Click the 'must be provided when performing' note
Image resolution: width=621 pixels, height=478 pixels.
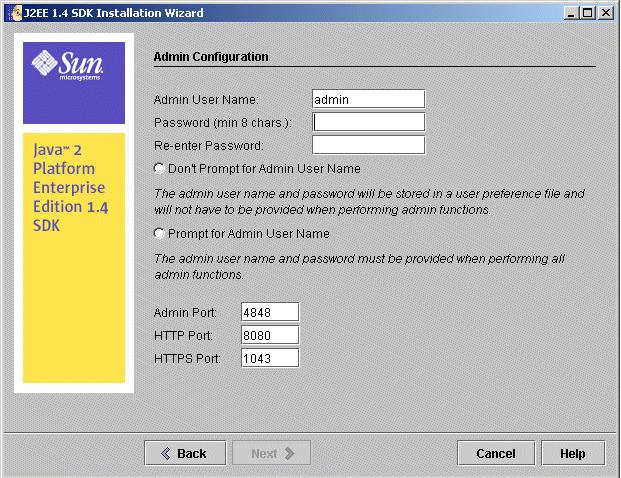[359, 266]
